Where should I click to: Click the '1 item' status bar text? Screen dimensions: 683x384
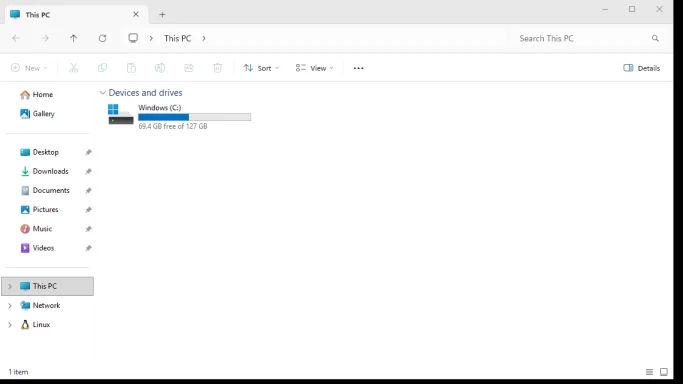18,372
